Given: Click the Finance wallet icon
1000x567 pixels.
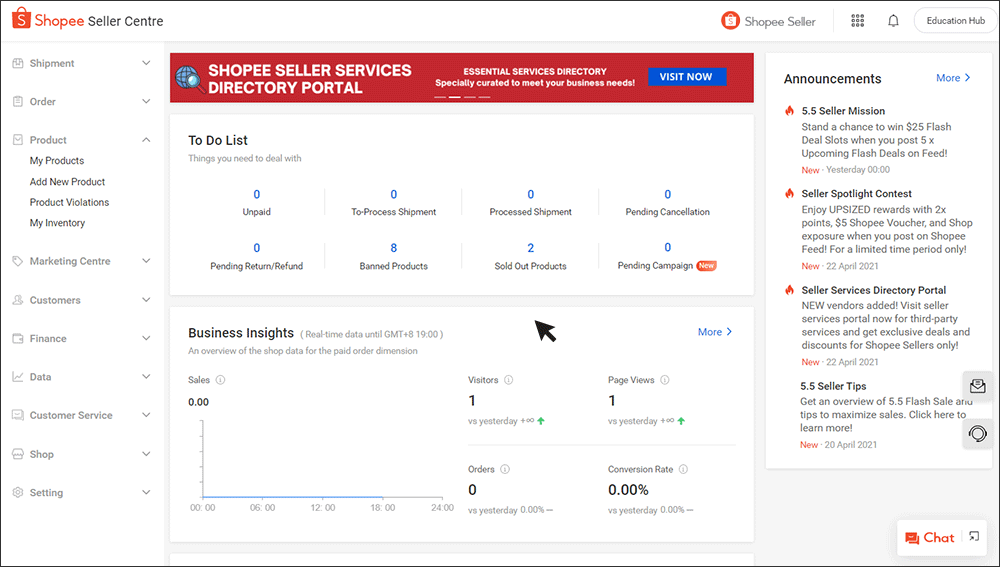Looking at the screenshot, I should (x=18, y=338).
